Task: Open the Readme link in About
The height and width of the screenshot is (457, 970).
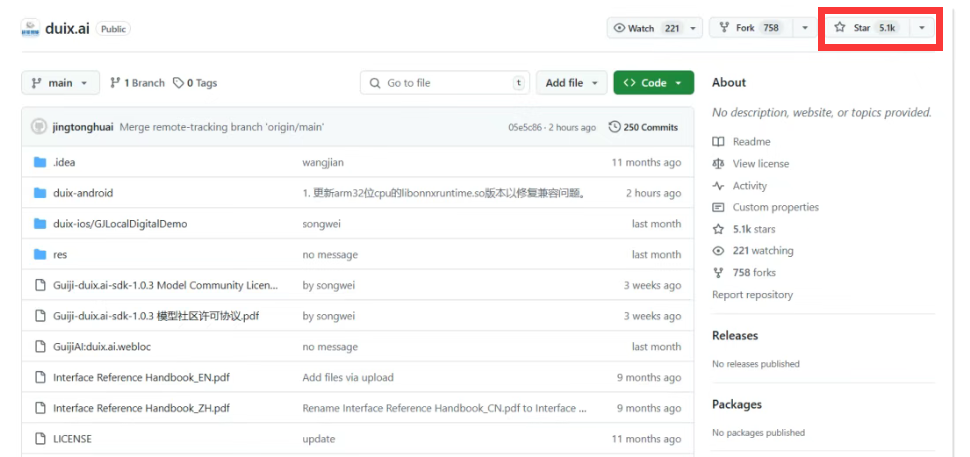Action: pos(751,142)
